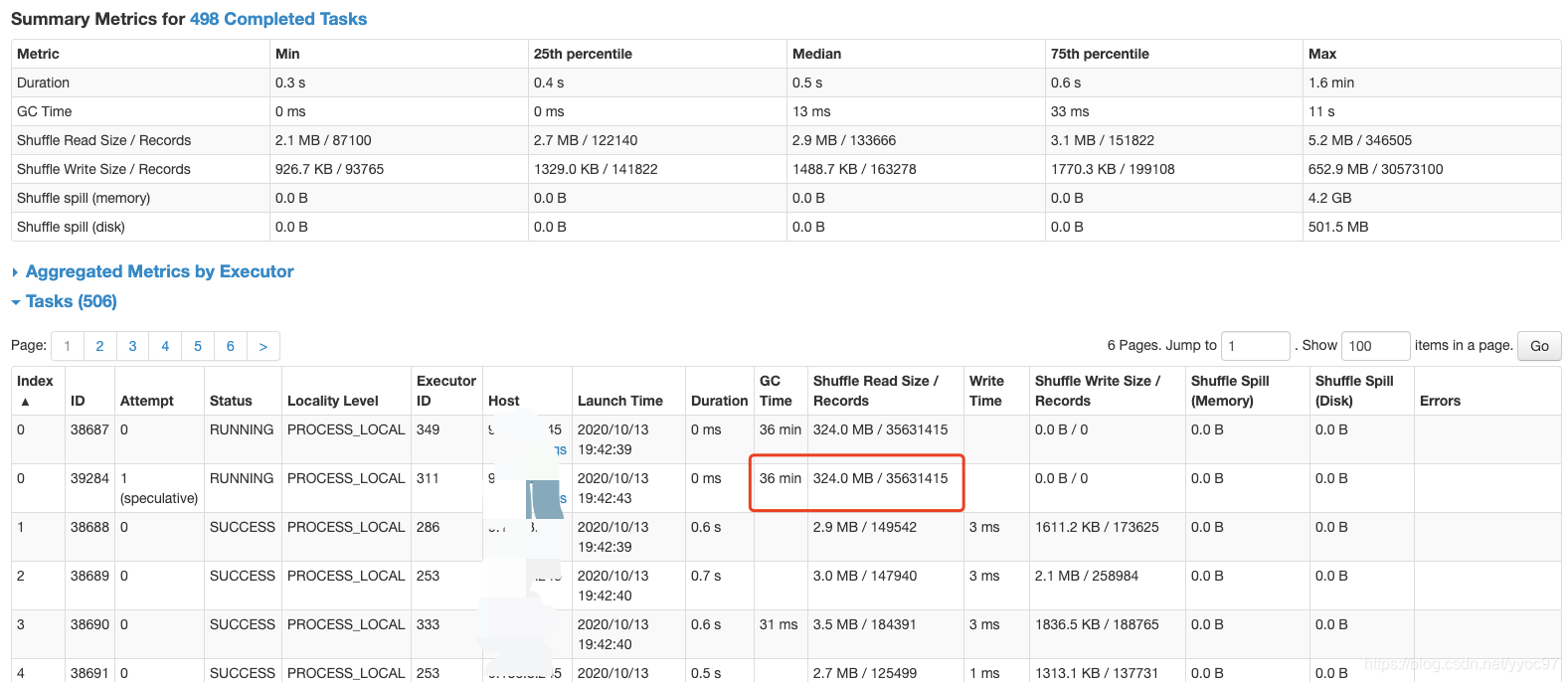Go to page 3 of tasks
This screenshot has width=1568, height=682.
coord(132,346)
